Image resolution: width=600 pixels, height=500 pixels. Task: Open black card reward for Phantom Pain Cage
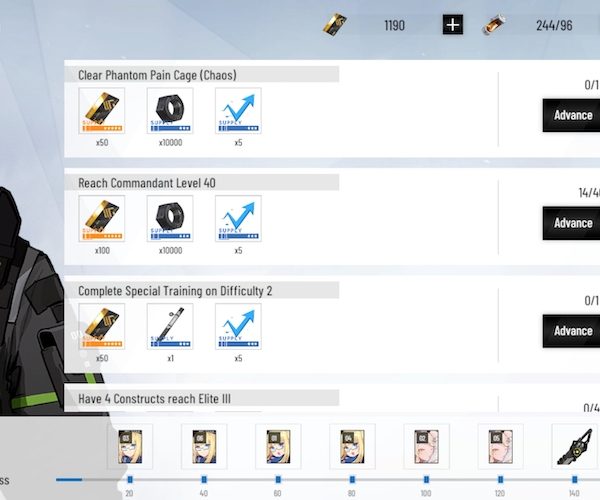102,111
